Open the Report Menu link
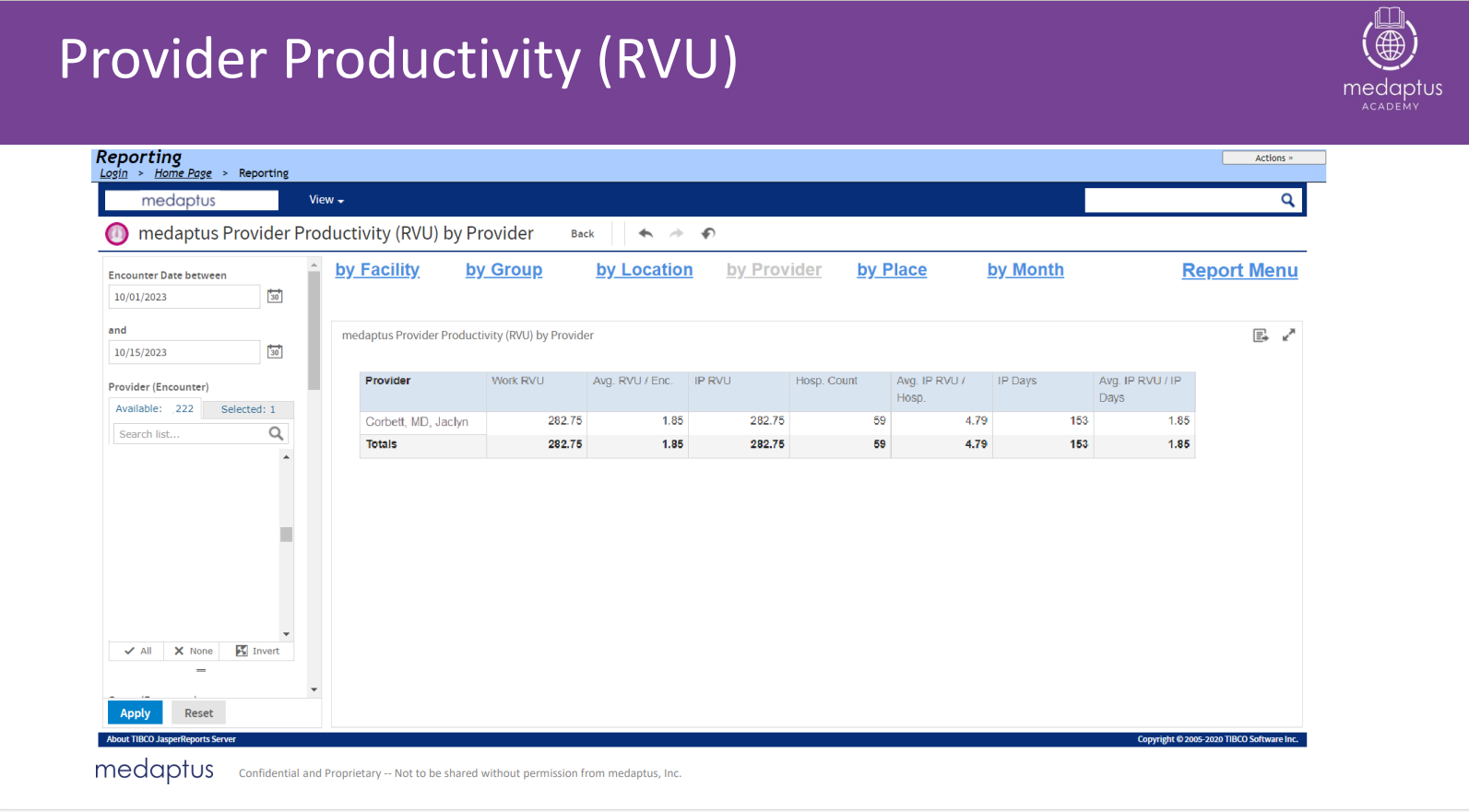 tap(1240, 271)
